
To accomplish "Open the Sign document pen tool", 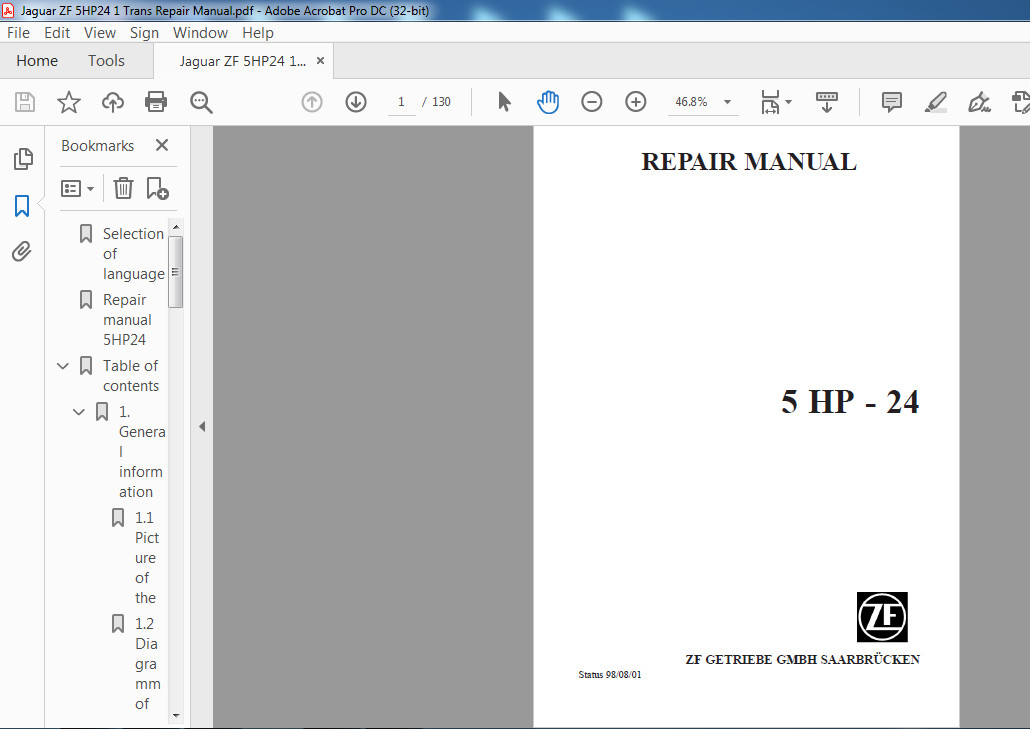I will click(x=979, y=102).
